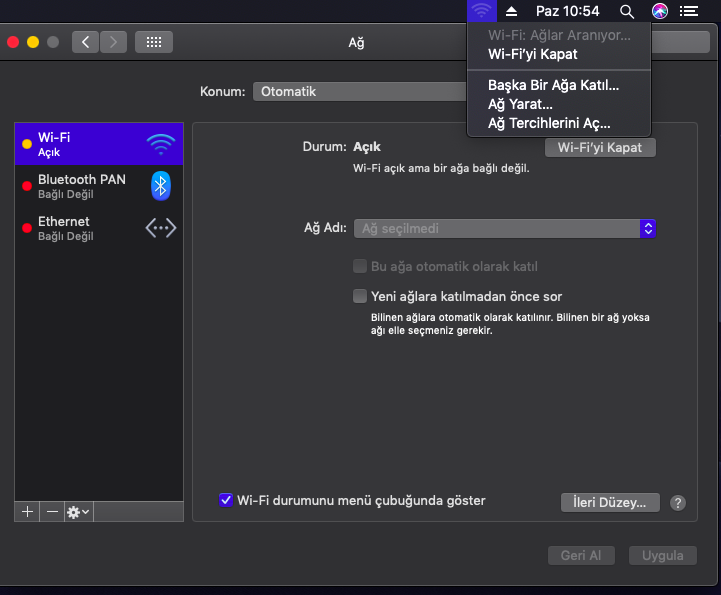This screenshot has width=721, height=595.
Task: Click the Wi-Fi icon in the menu bar
Action: [481, 11]
